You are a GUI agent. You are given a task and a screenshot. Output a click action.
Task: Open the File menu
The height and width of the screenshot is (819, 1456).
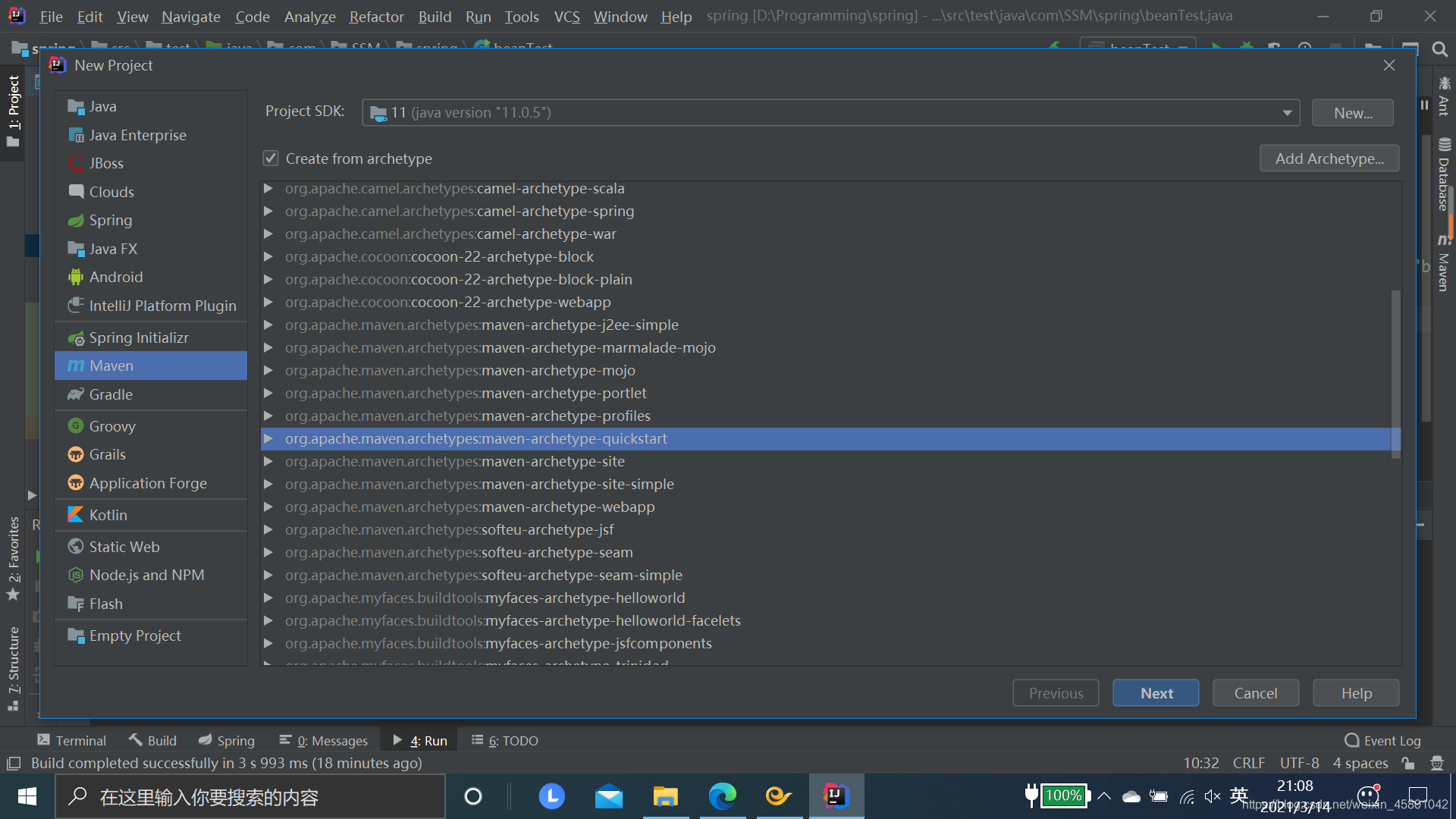51,16
